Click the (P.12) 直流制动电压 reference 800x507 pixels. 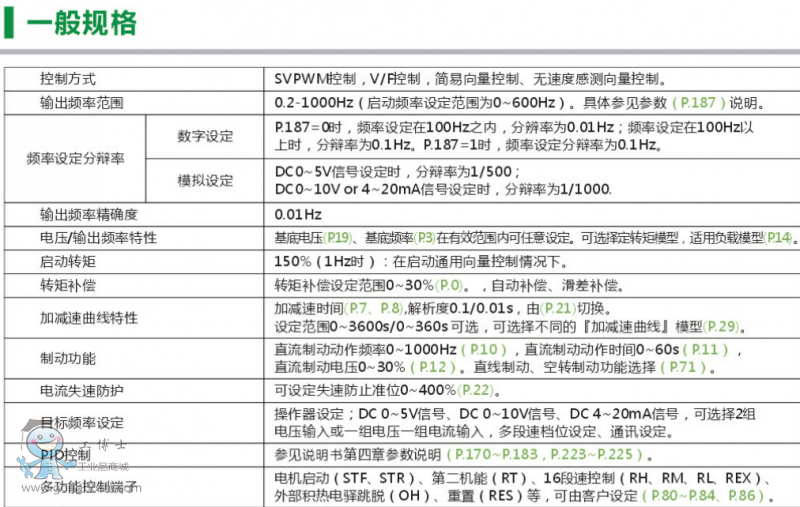click(x=424, y=367)
